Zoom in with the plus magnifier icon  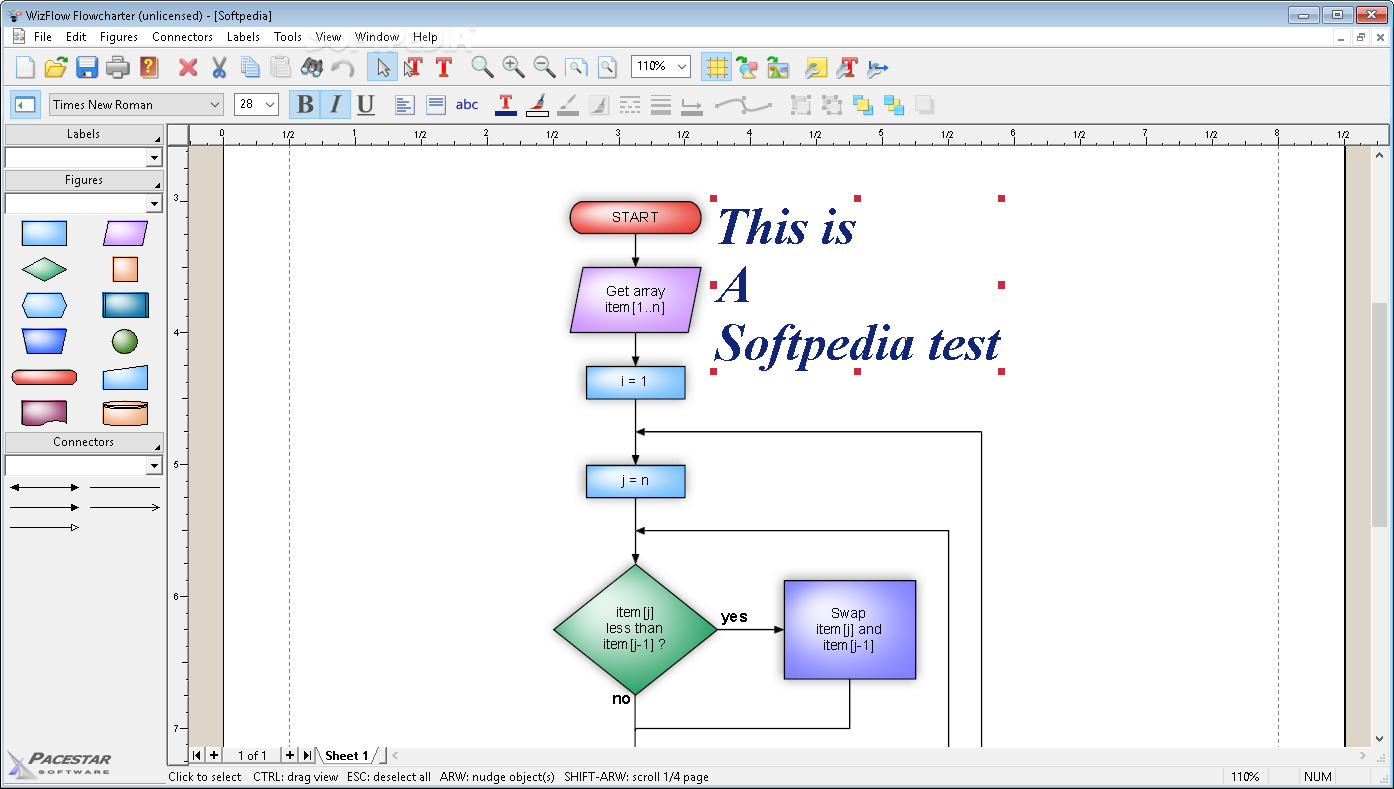coord(513,68)
